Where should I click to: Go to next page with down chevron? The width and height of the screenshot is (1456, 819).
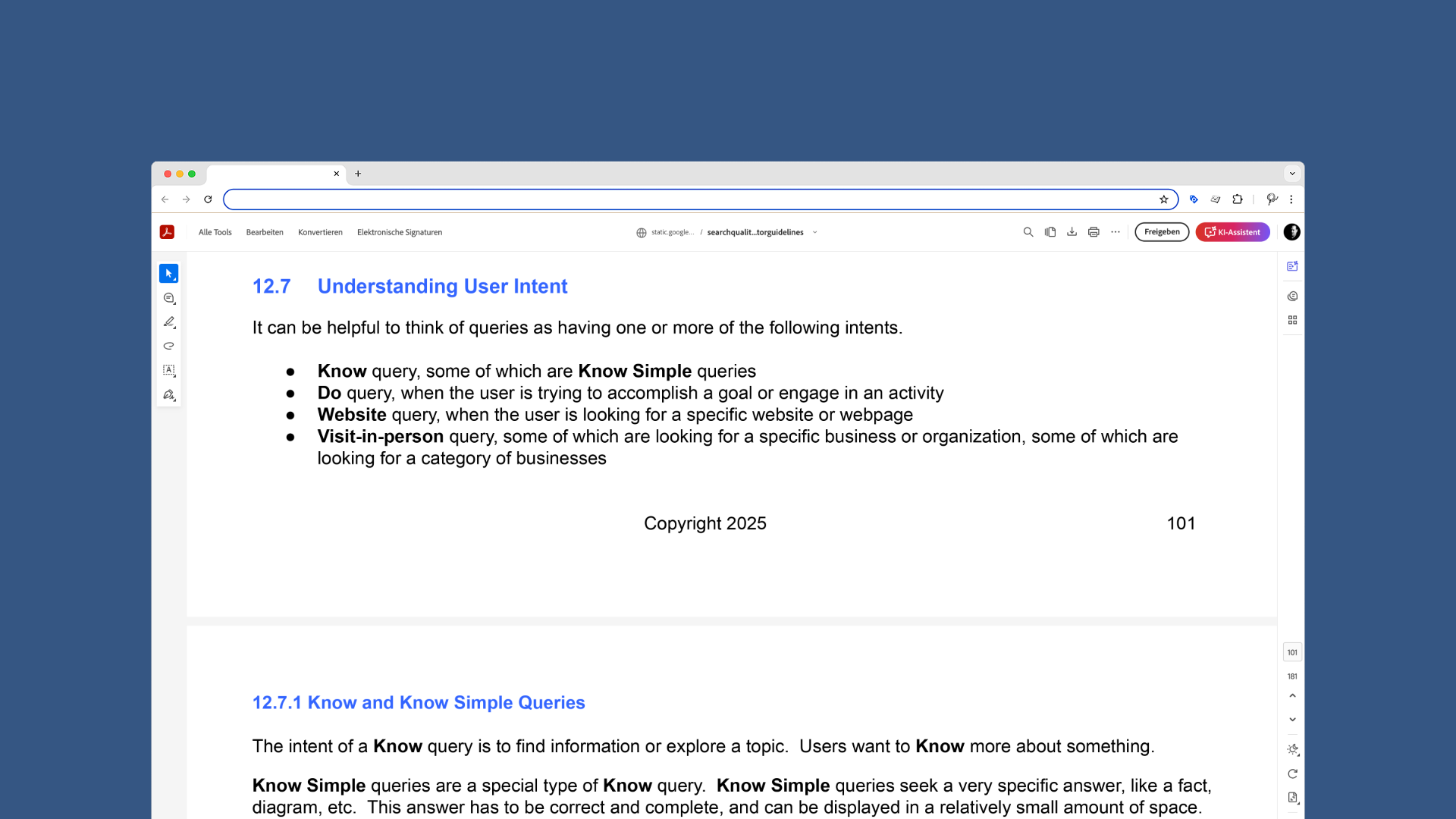click(1292, 719)
